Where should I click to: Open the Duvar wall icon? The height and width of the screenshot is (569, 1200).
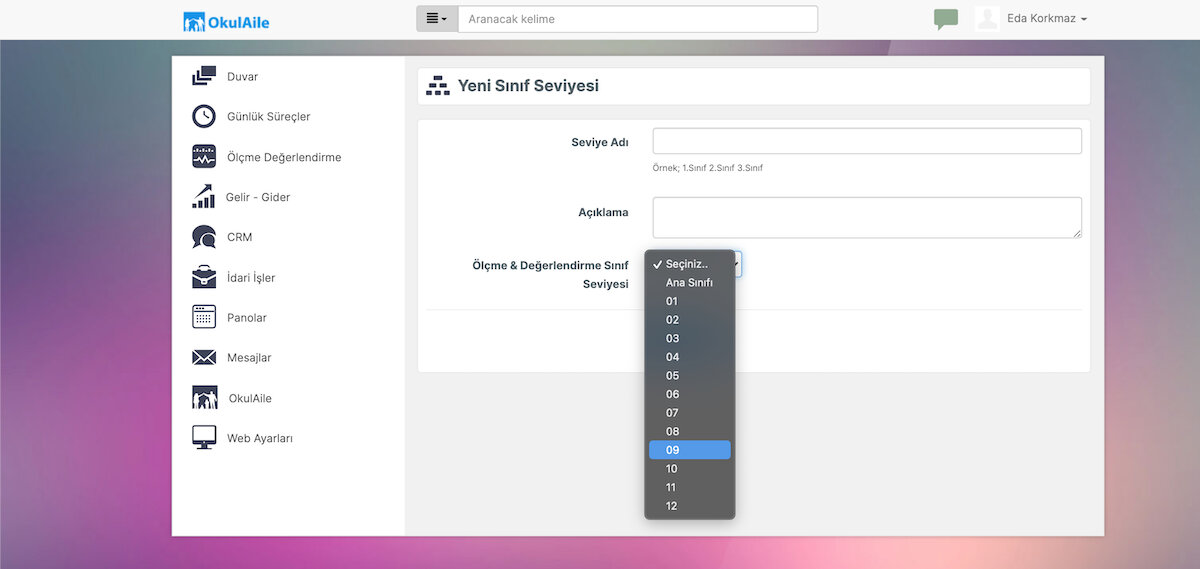point(204,76)
